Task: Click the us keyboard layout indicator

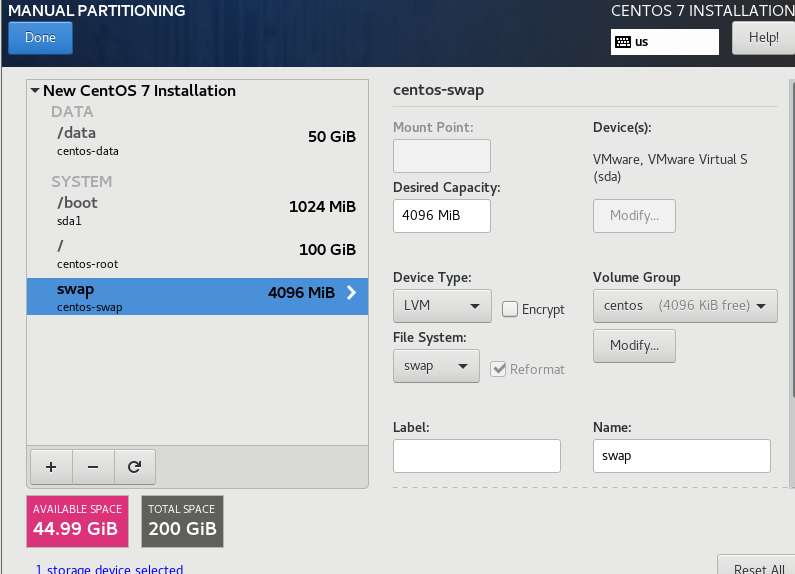Action: point(665,42)
